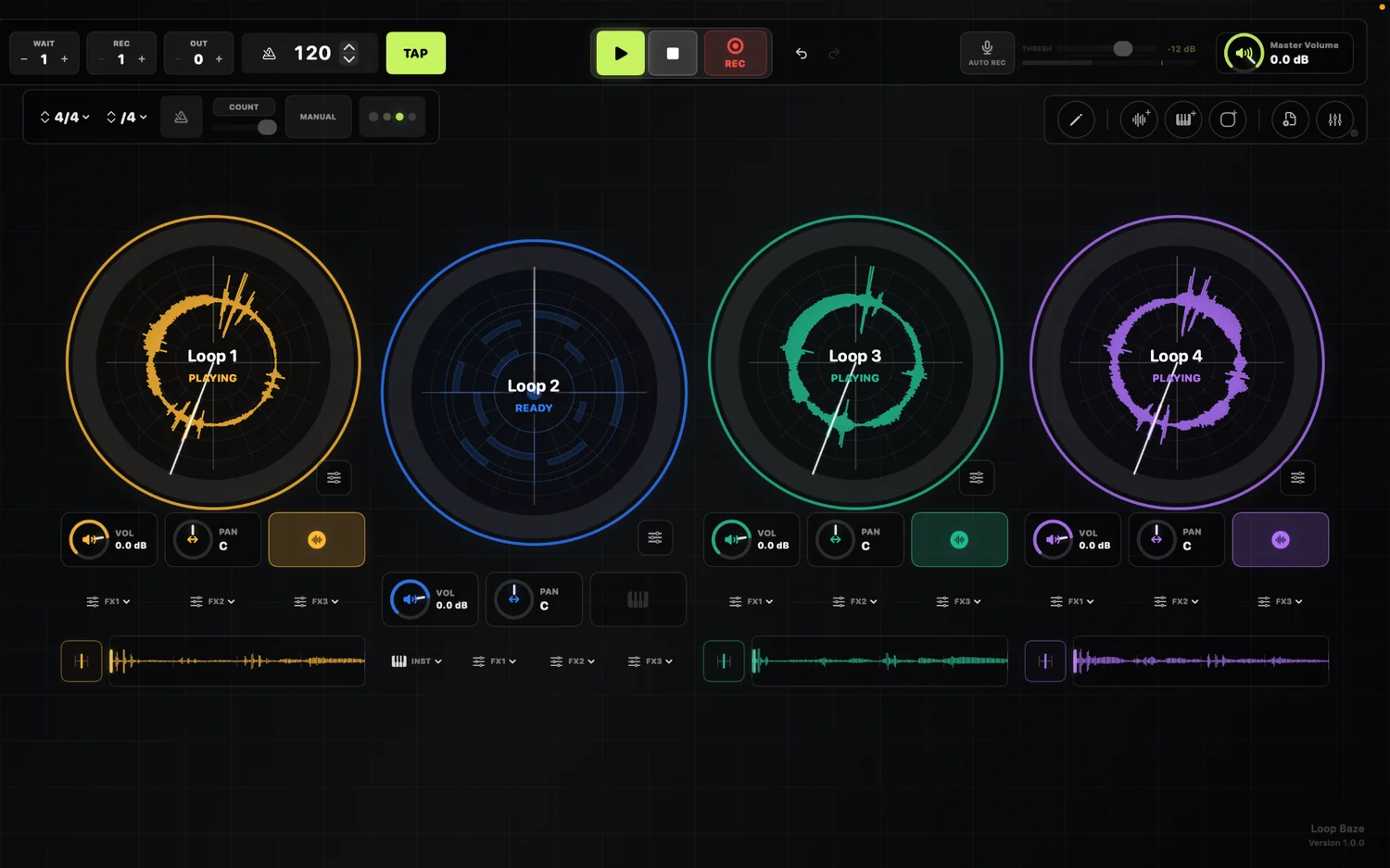Add an audio waveform track

point(1139,120)
